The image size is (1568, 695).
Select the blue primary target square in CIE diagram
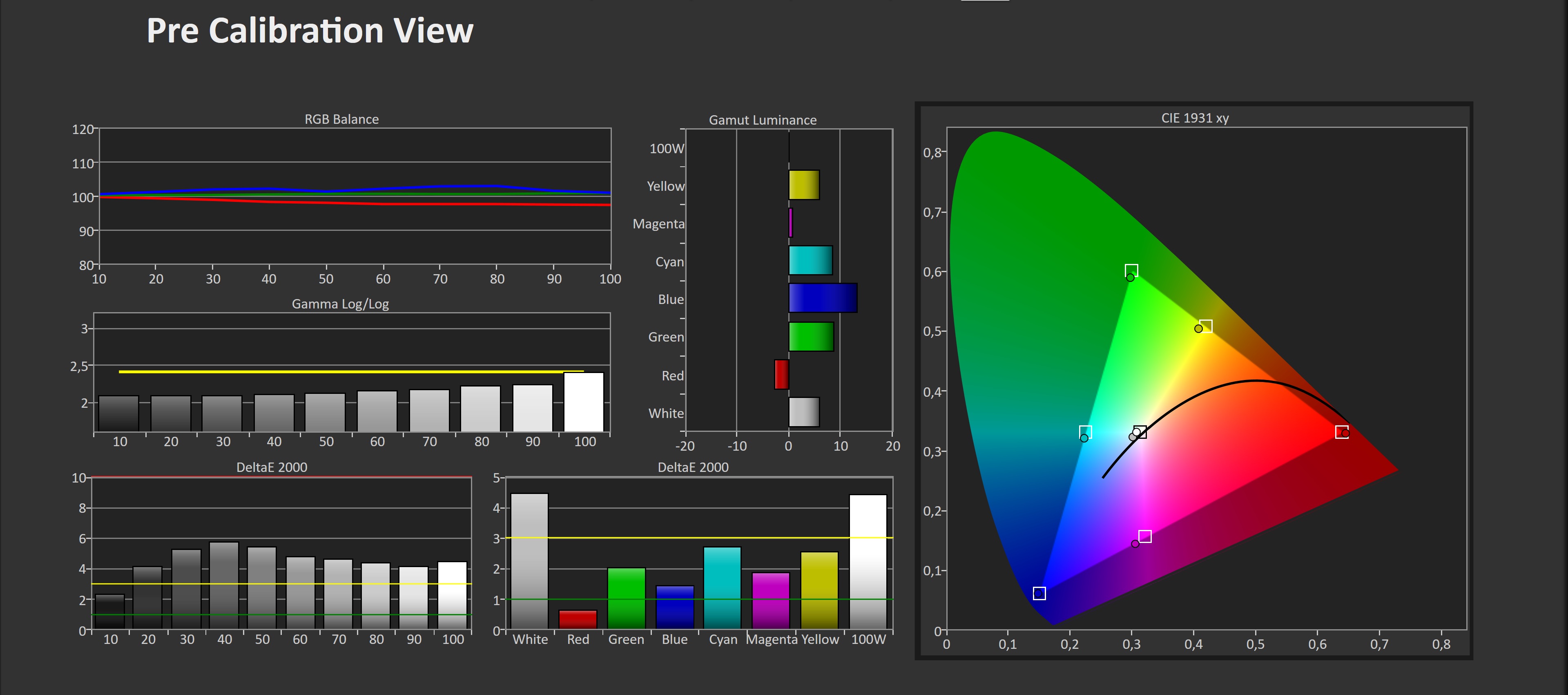click(x=1039, y=593)
